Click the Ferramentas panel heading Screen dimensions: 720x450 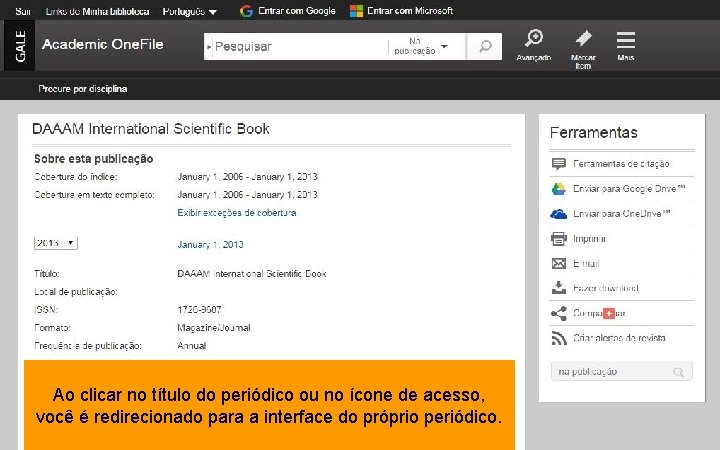(594, 133)
